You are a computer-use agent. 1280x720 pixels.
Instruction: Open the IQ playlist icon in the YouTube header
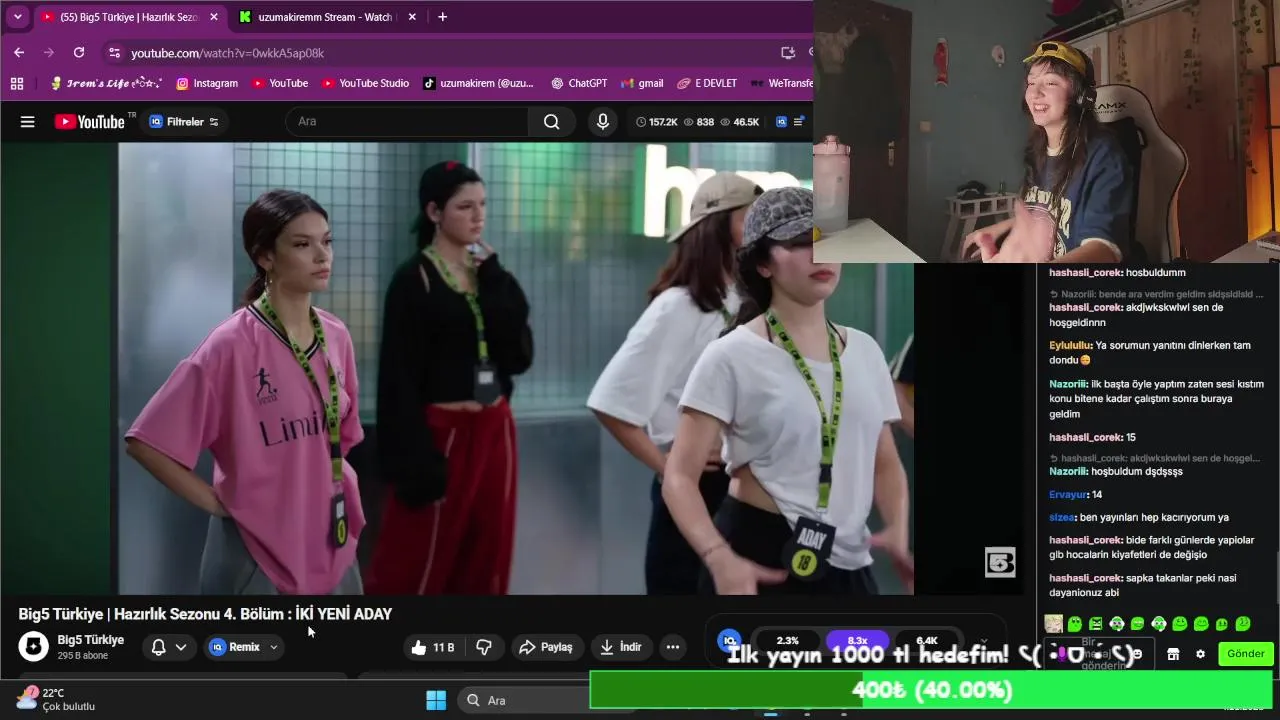782,122
